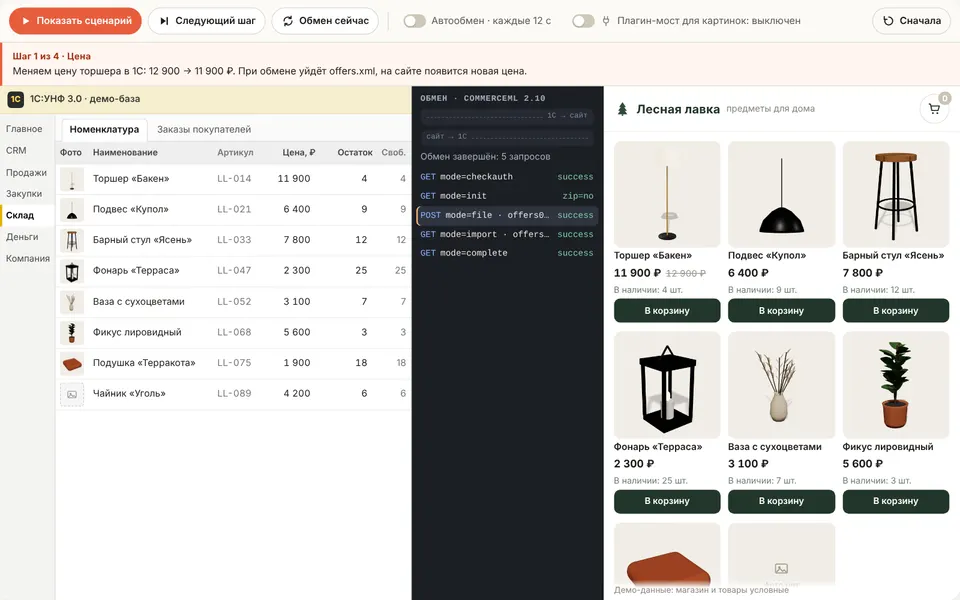Add Подвес «Купол» to cart

(781, 310)
